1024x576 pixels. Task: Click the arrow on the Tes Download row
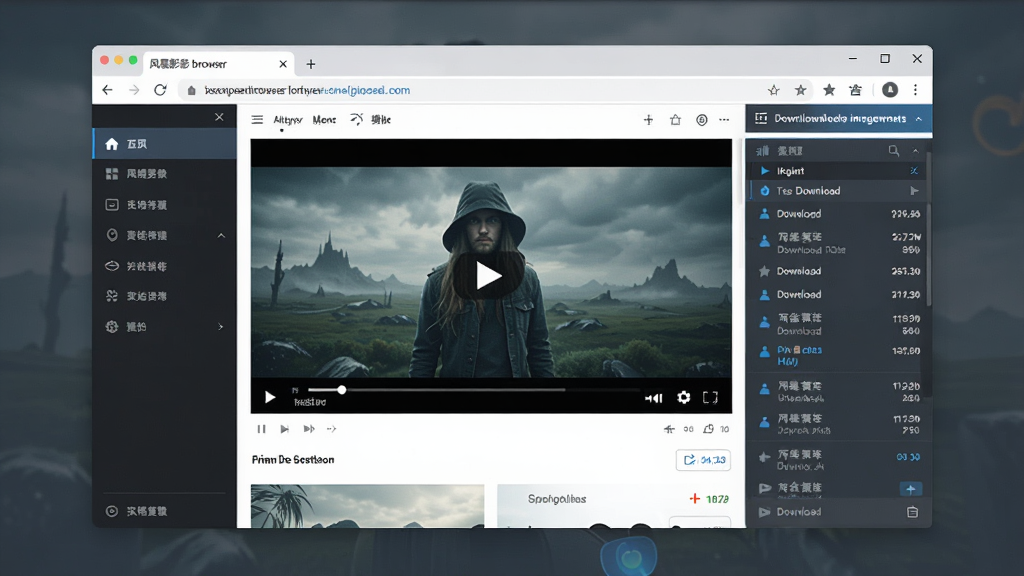point(914,191)
